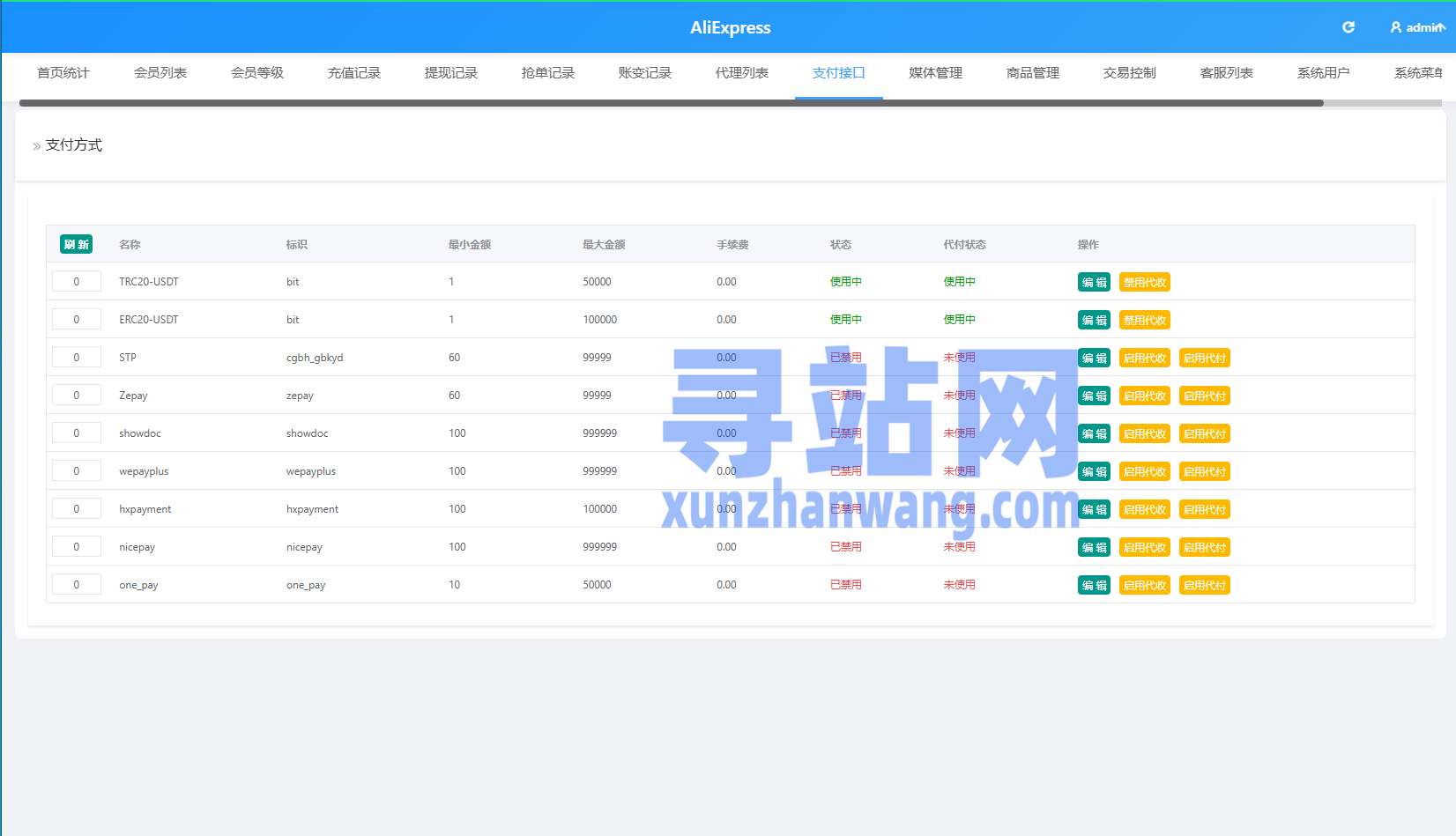Edit the hxpayment payment method

click(x=1094, y=509)
